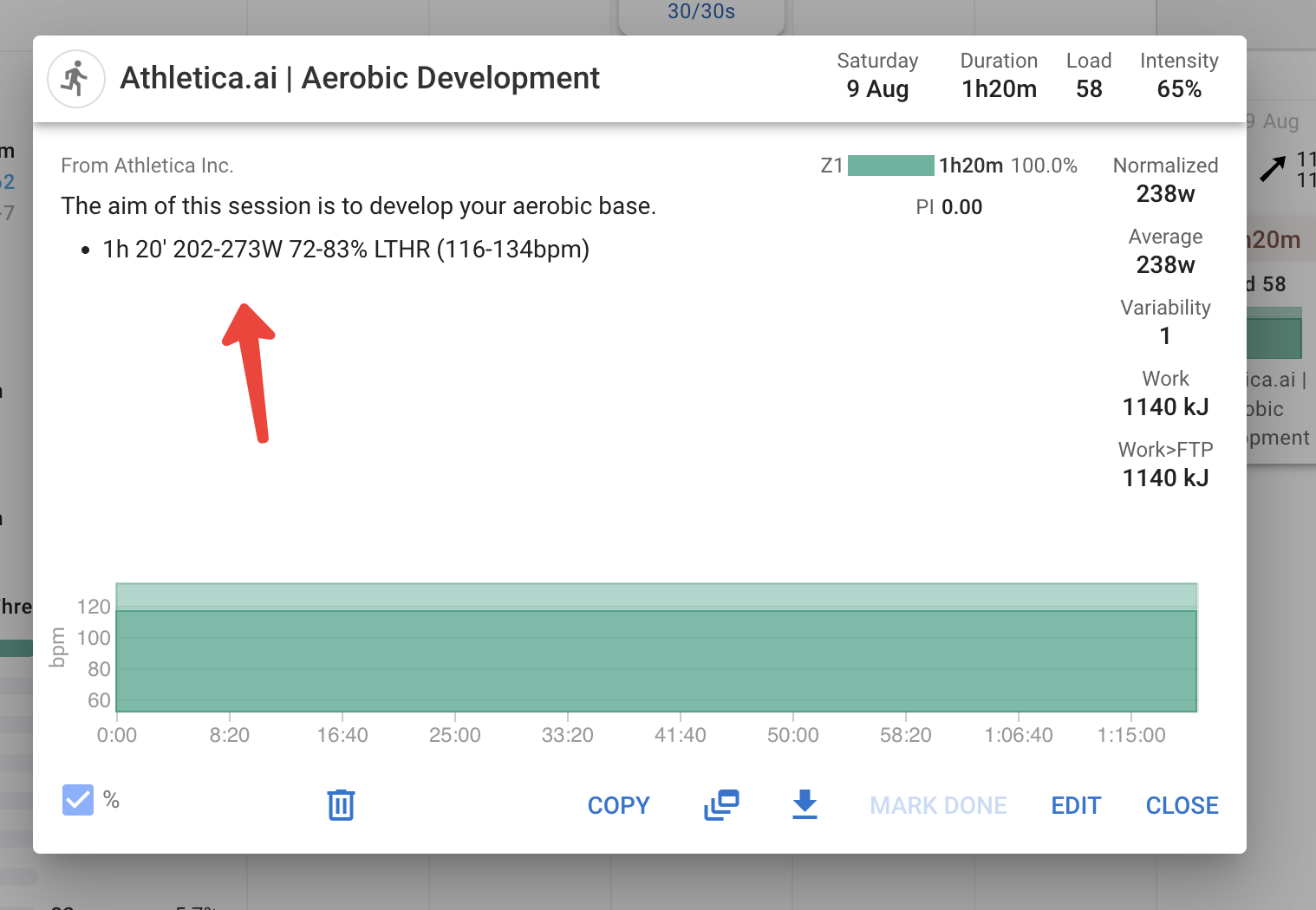Click the COPY button
Image resolution: width=1316 pixels, height=910 pixels.
tap(618, 806)
